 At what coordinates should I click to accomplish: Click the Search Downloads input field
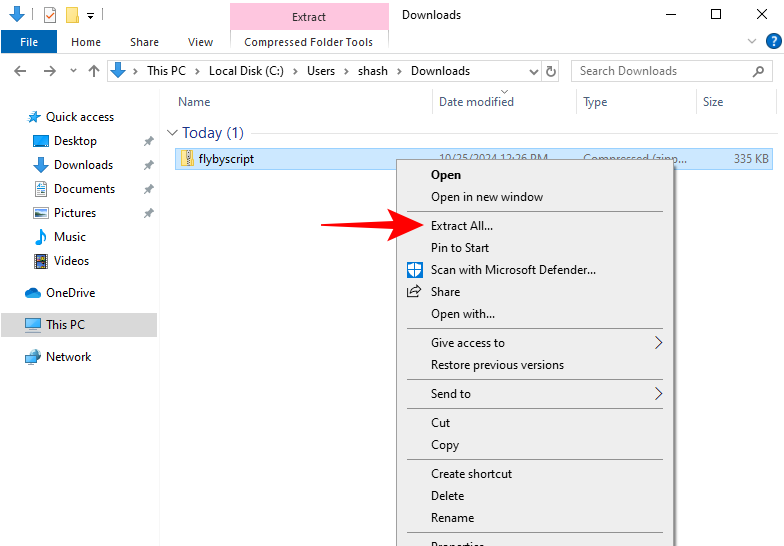[660, 71]
